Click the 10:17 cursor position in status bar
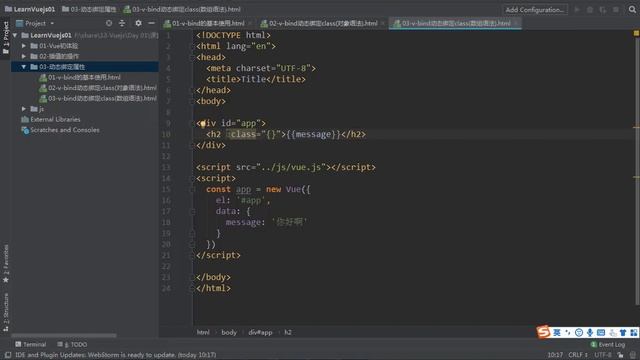The width and height of the screenshot is (640, 360). (555, 355)
